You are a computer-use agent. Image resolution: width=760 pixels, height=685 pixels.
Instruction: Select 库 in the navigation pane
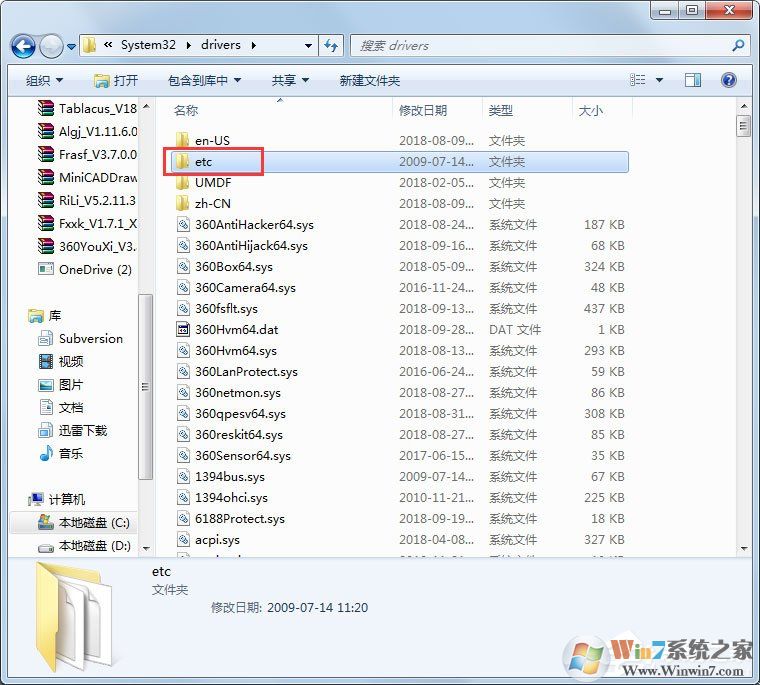[x=45, y=316]
